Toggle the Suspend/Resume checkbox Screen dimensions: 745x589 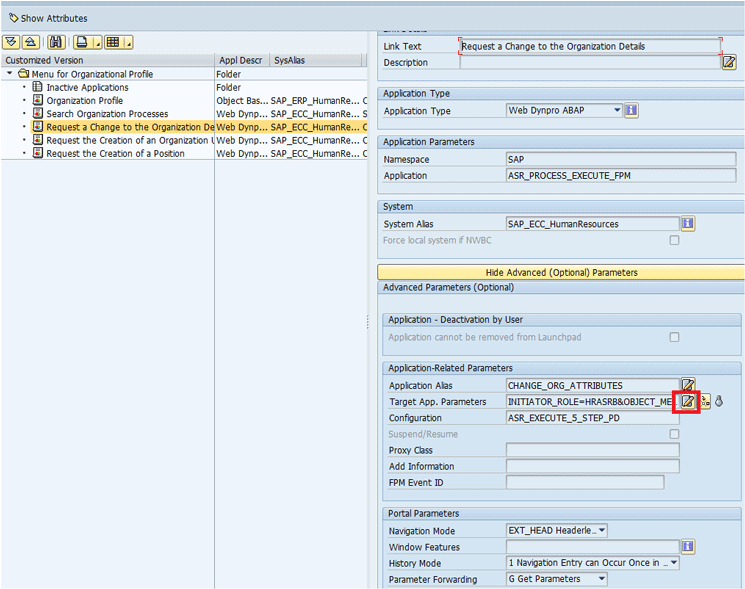point(674,434)
